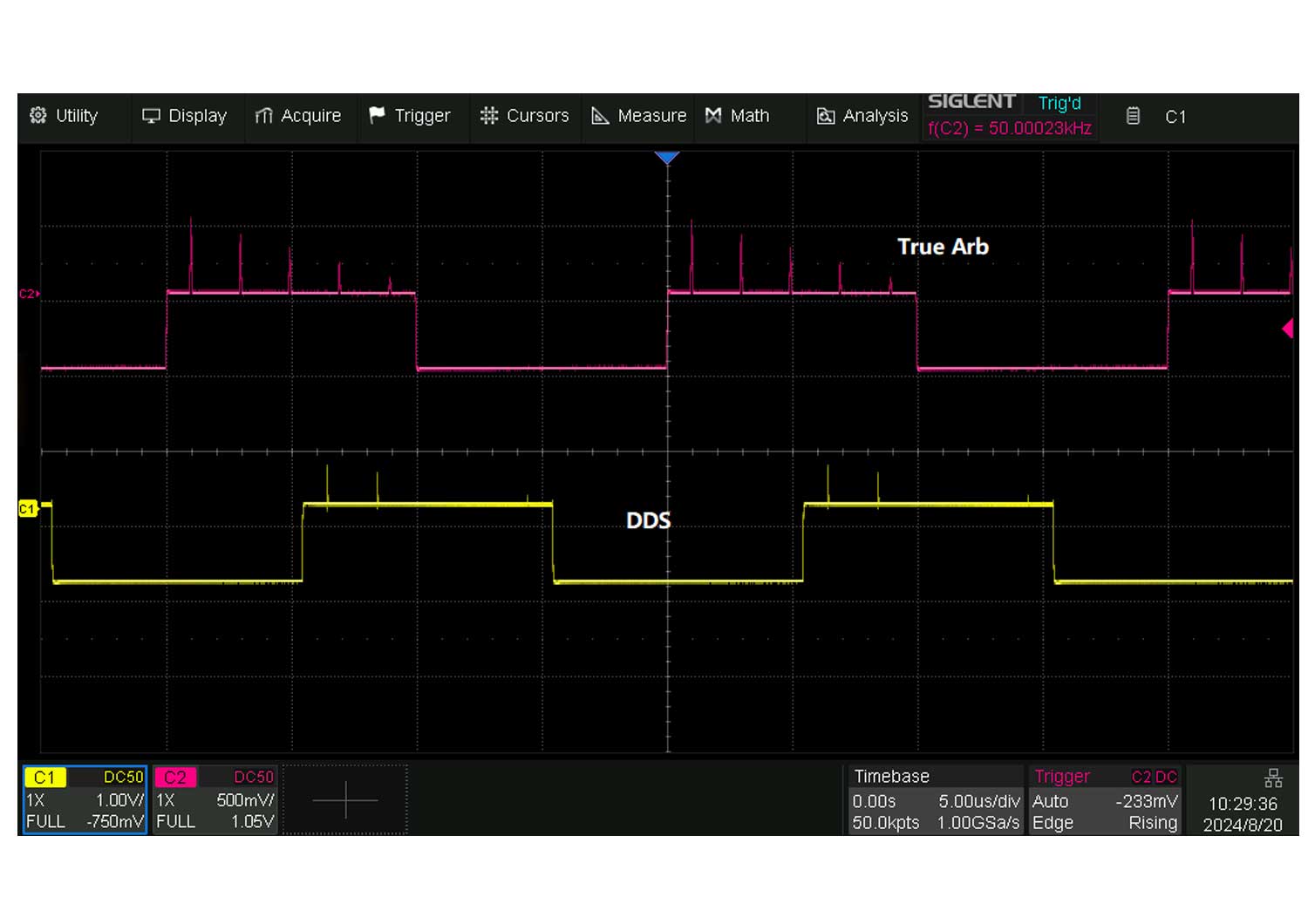Toggle the pink C2 channel tag
1308x924 pixels.
175,778
